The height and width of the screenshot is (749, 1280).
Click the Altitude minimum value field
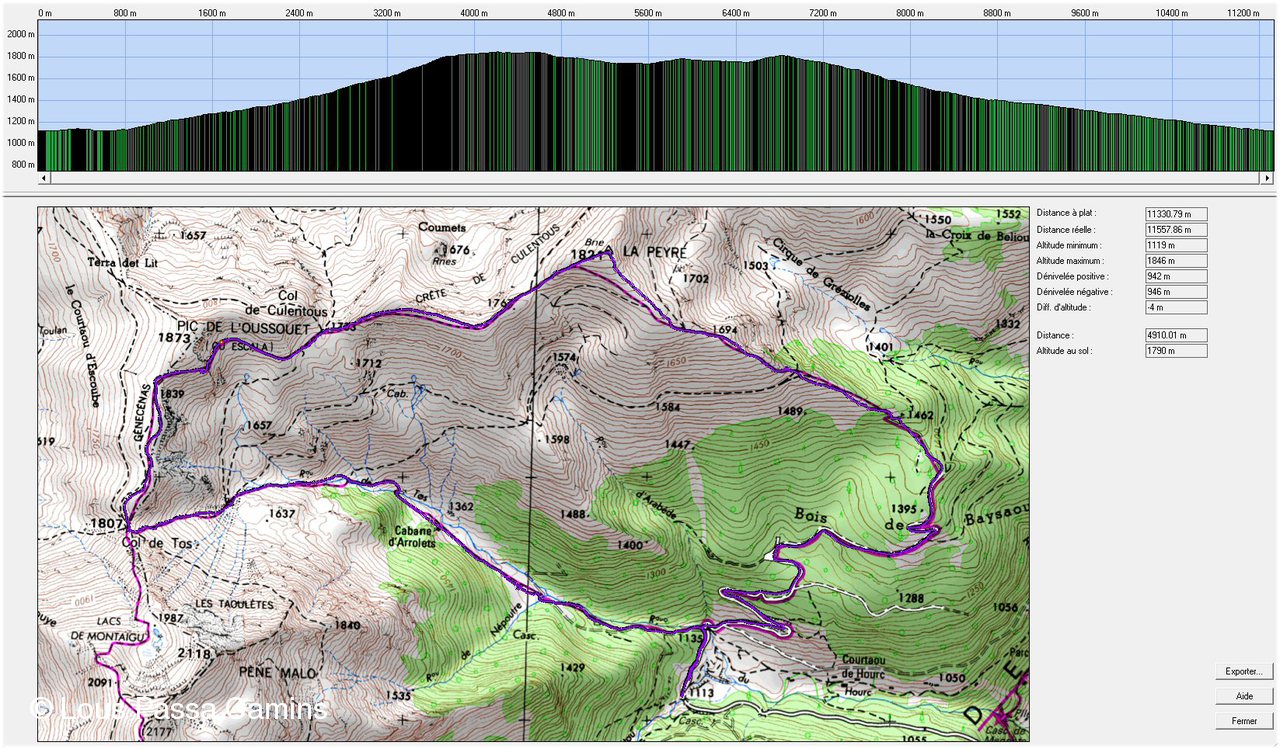point(1176,245)
